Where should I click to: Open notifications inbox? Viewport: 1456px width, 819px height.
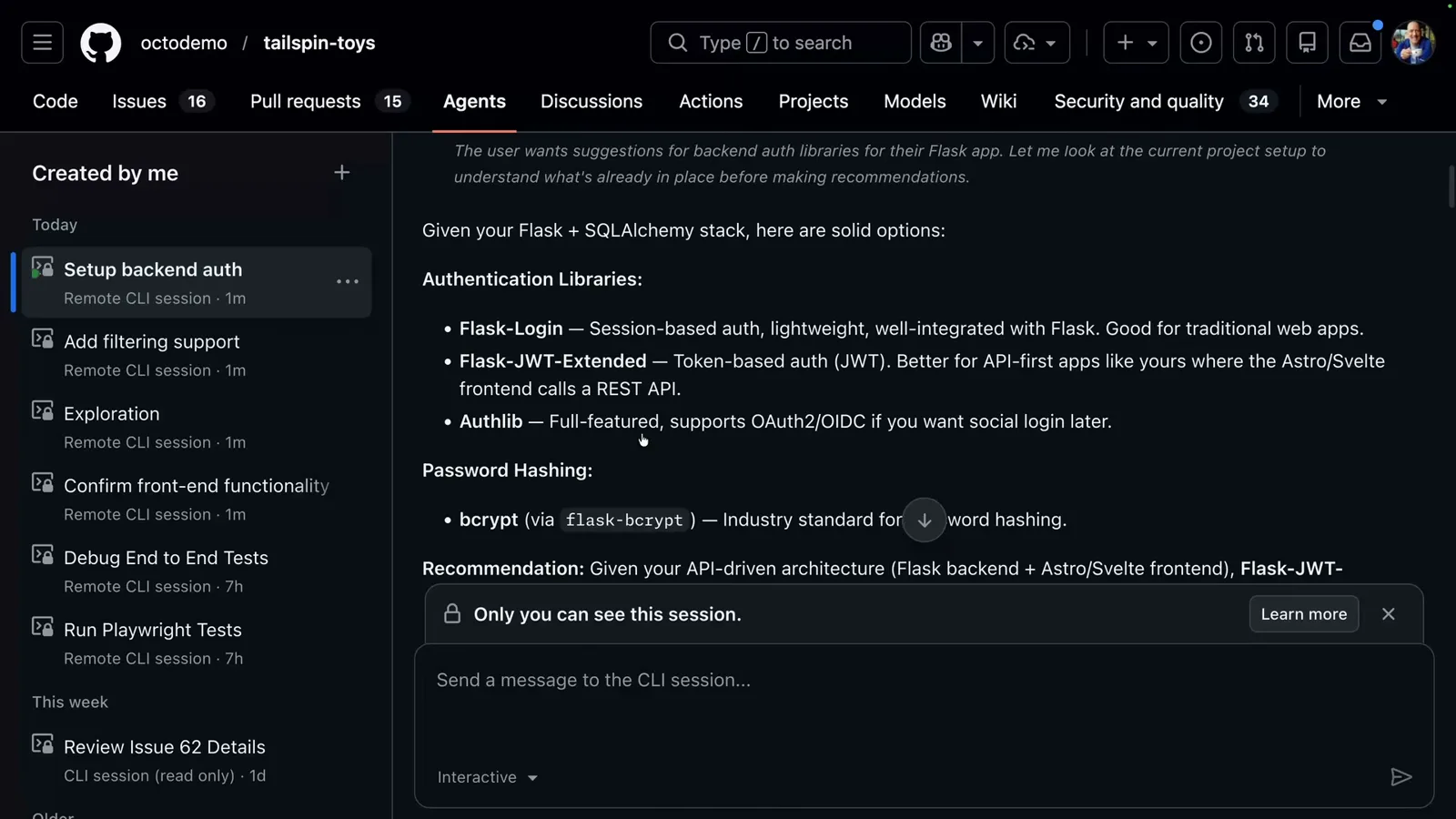[1360, 43]
